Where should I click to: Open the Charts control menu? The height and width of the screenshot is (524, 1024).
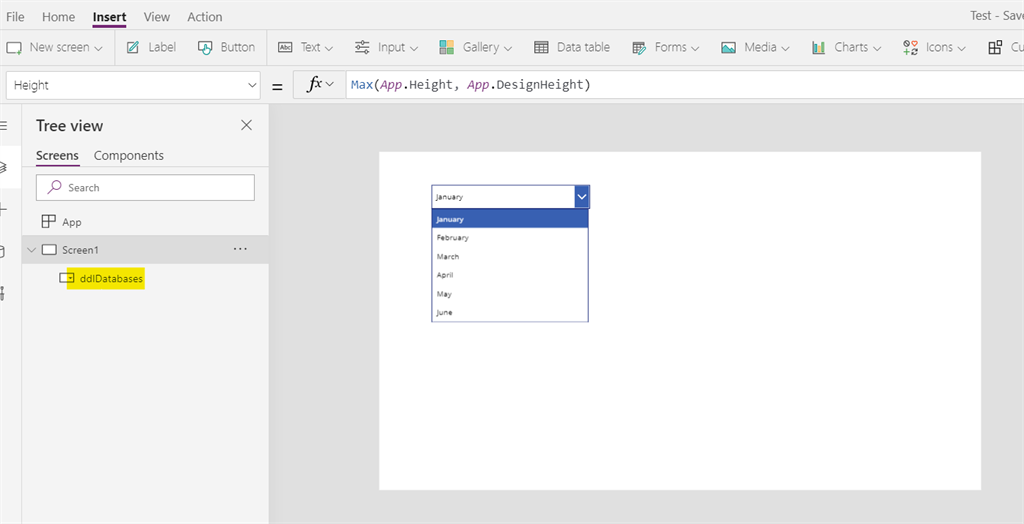click(x=846, y=47)
